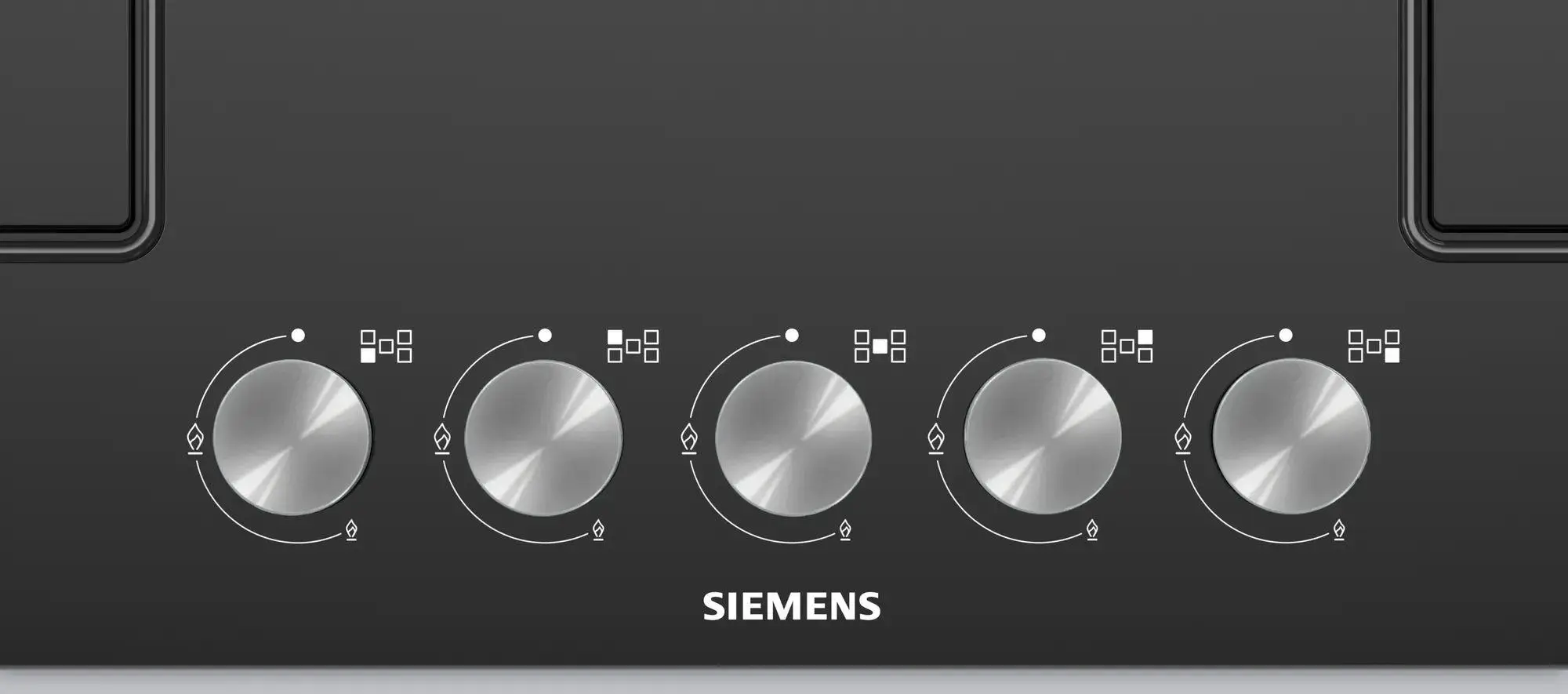Click the off-position dot above rightmost knob
The image size is (1568, 694).
(x=1286, y=336)
